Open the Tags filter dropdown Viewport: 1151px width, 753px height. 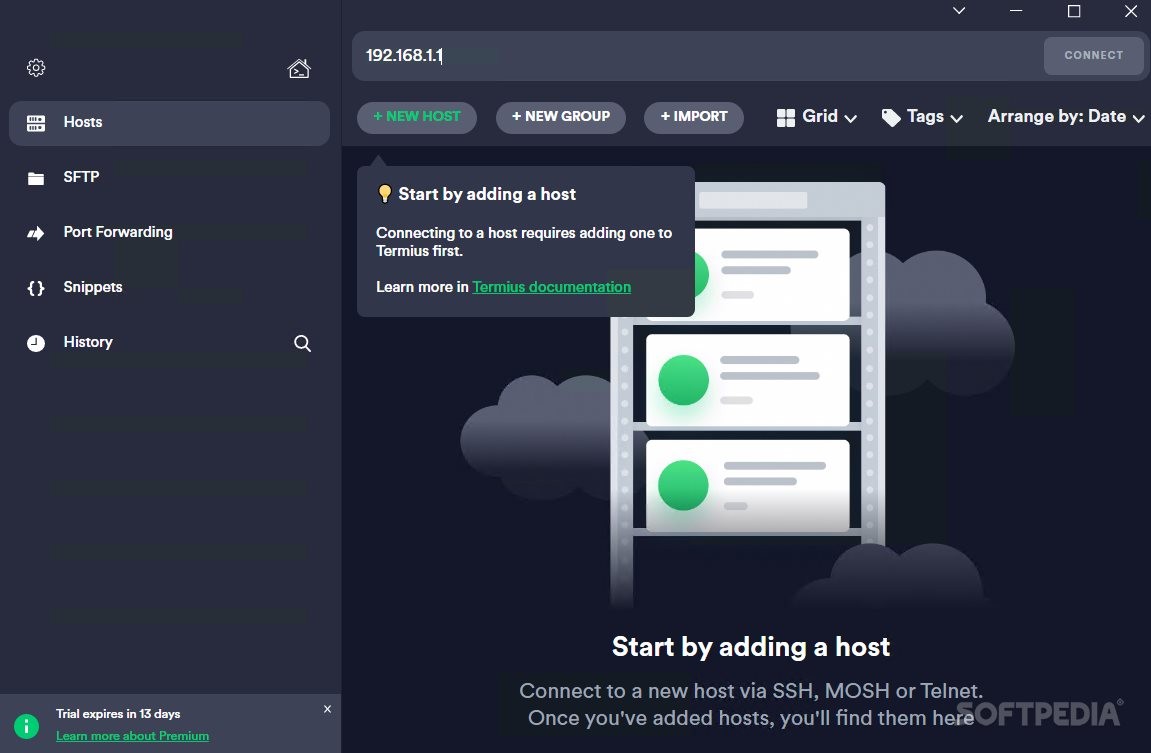tap(922, 117)
